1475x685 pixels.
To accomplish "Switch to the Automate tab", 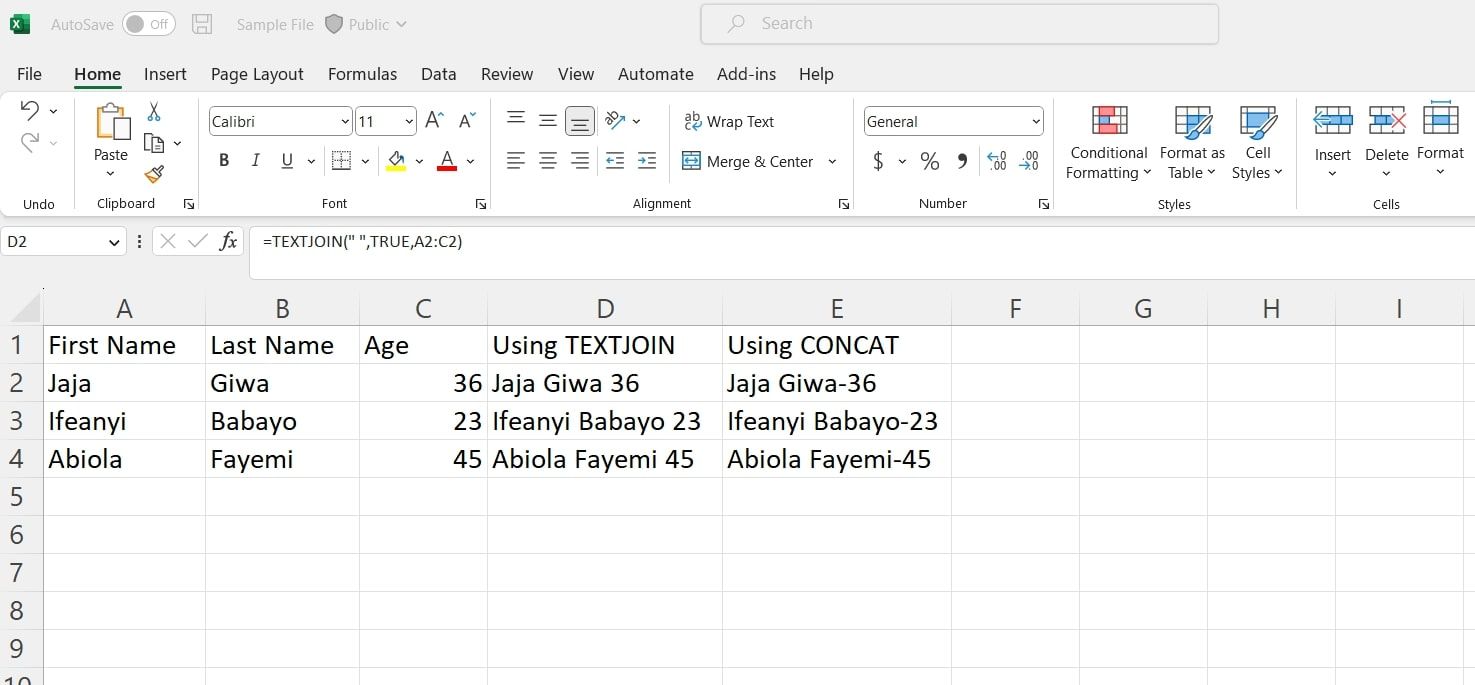I will point(656,74).
